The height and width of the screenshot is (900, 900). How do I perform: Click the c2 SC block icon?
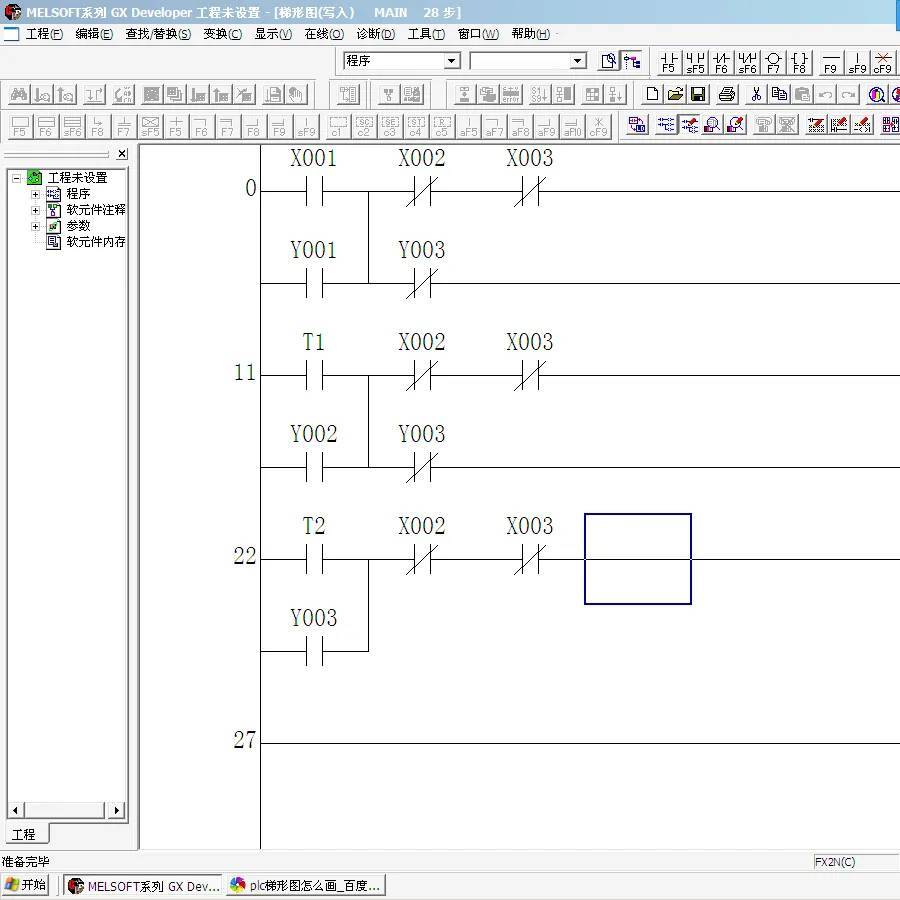coord(364,126)
